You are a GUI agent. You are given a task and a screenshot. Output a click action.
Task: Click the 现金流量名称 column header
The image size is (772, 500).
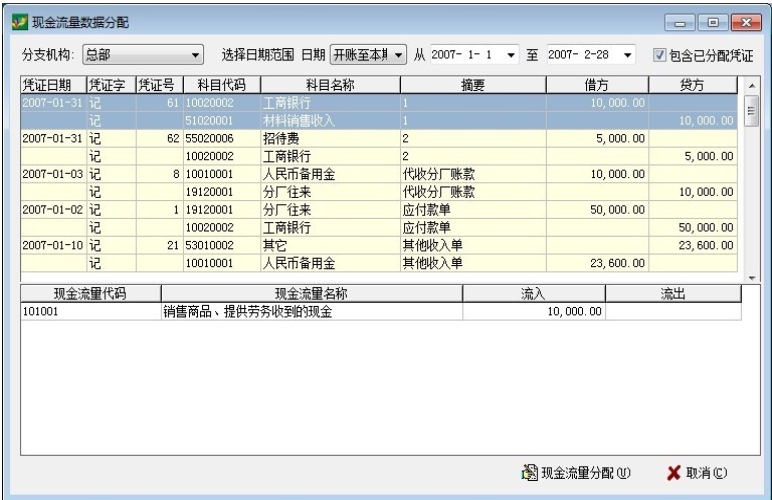(311, 293)
